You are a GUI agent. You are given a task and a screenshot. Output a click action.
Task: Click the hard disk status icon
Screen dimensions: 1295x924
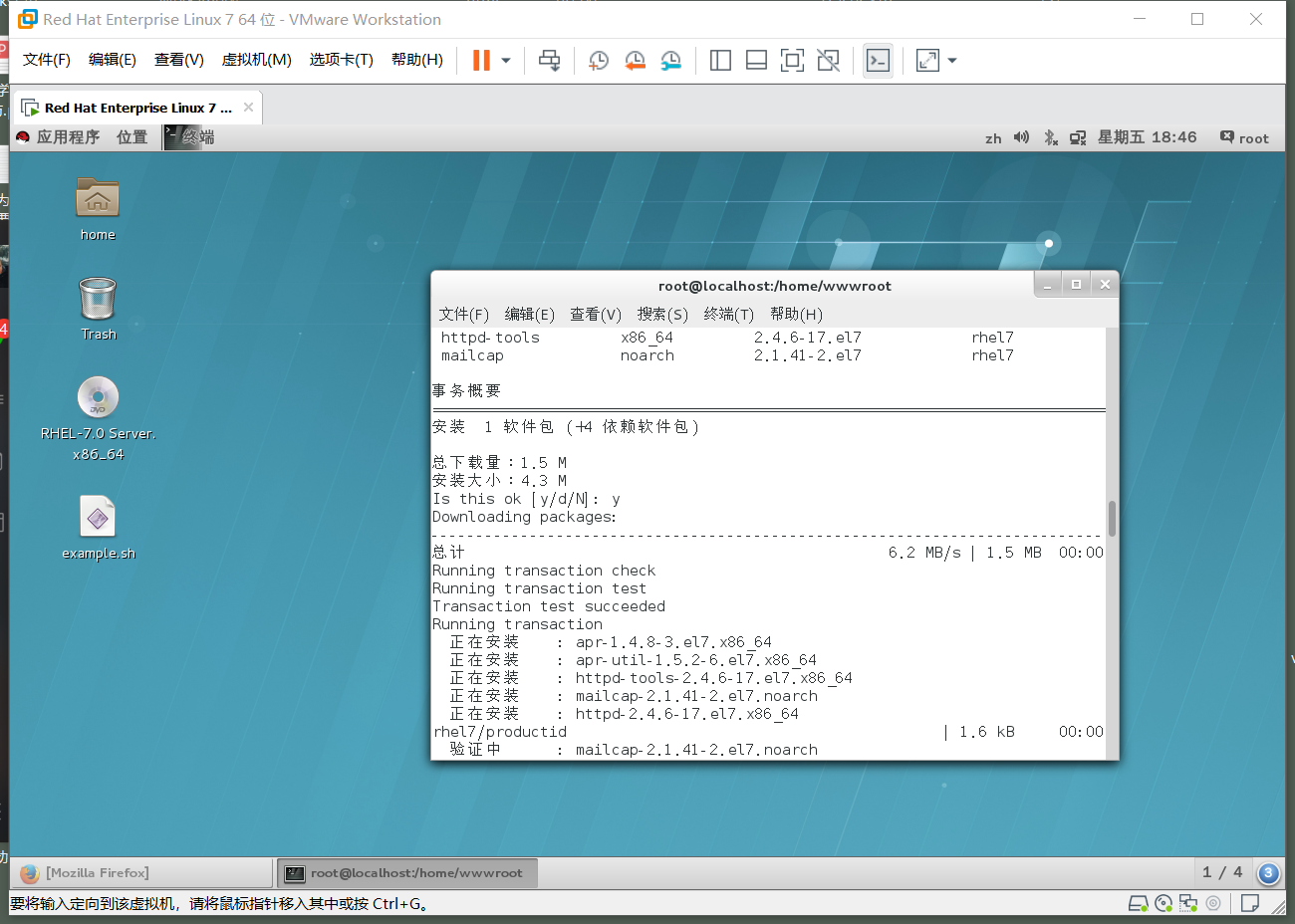coord(1138,903)
